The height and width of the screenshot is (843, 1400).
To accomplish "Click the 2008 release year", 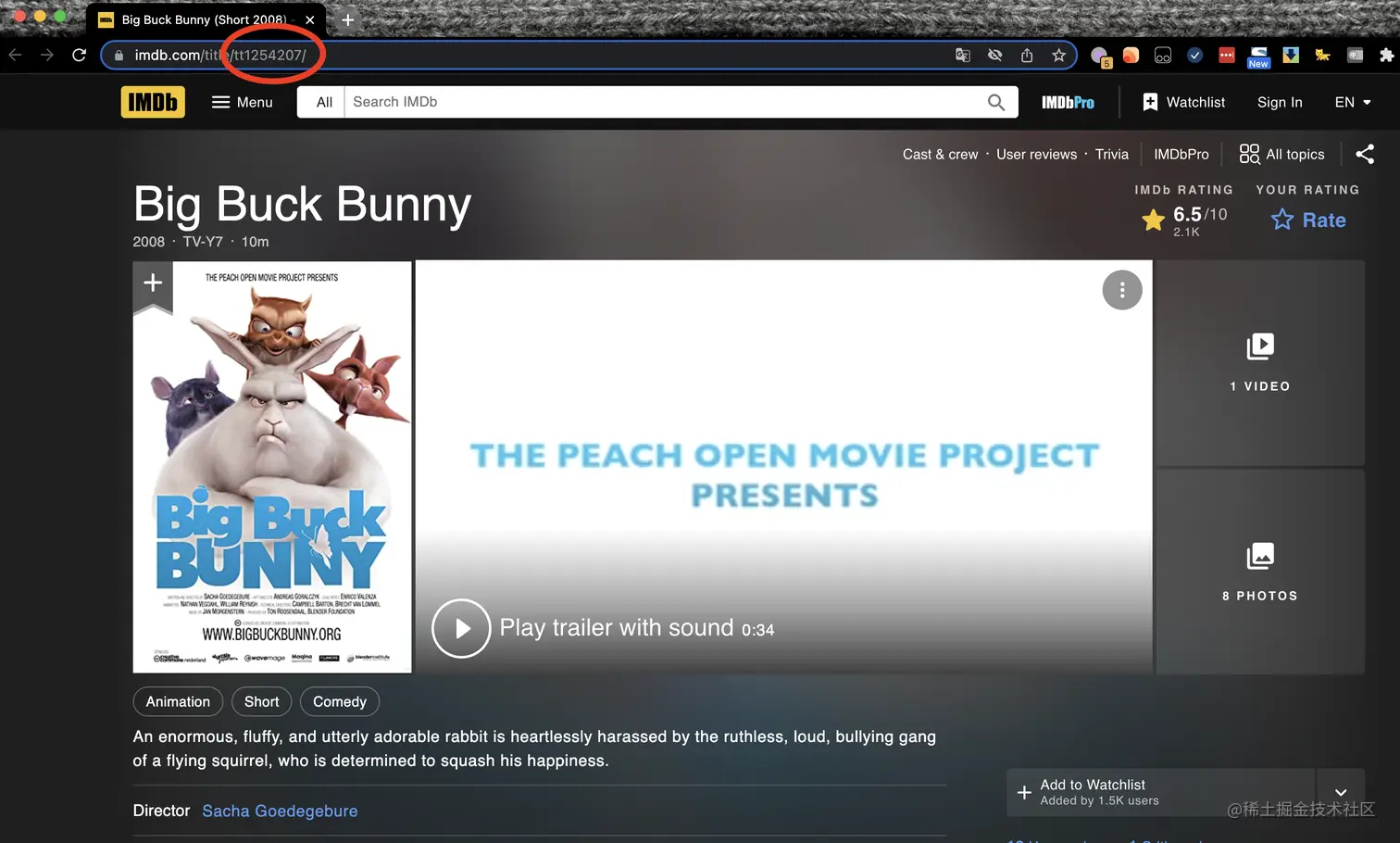I will [148, 242].
